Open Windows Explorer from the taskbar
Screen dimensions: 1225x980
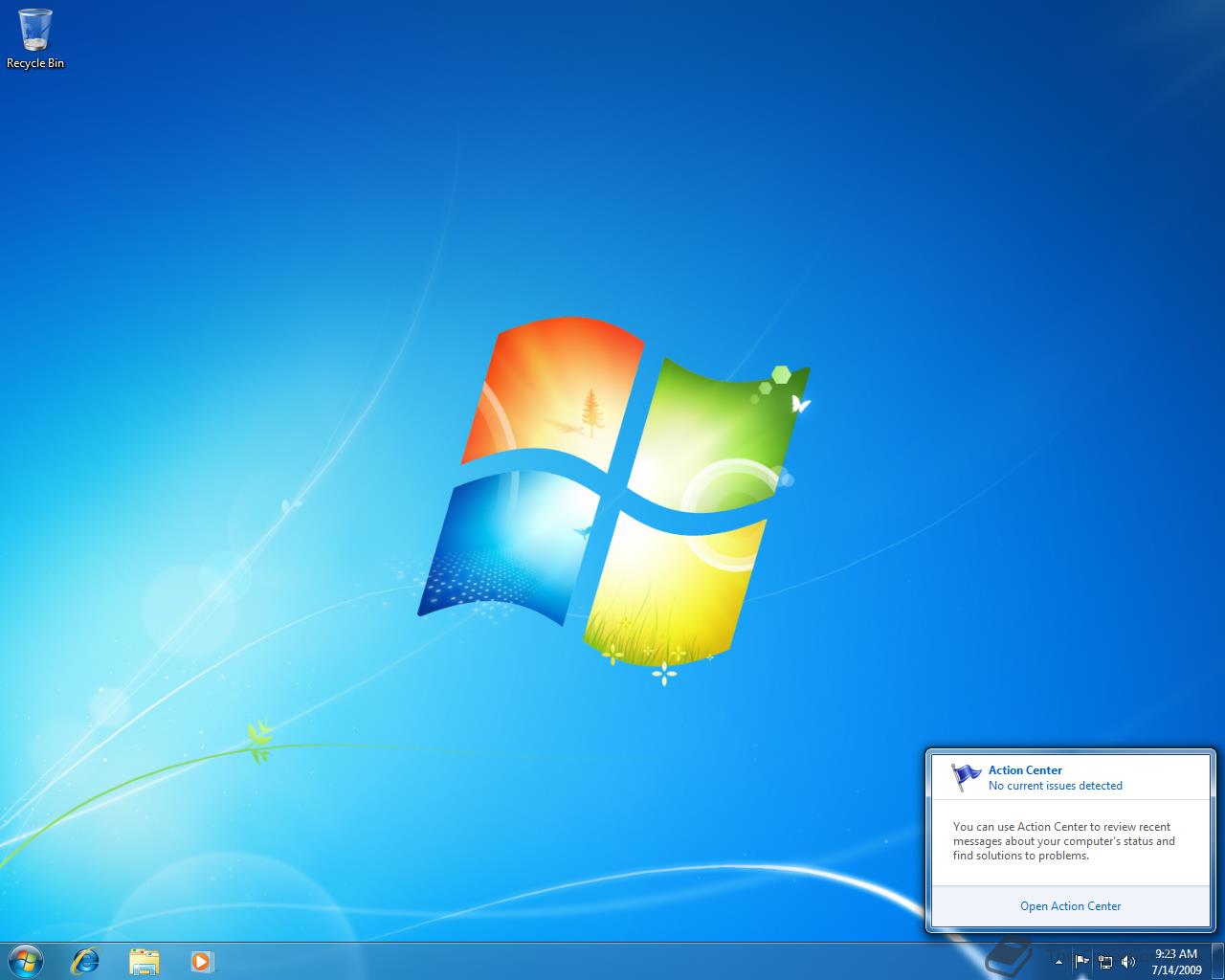click(144, 961)
